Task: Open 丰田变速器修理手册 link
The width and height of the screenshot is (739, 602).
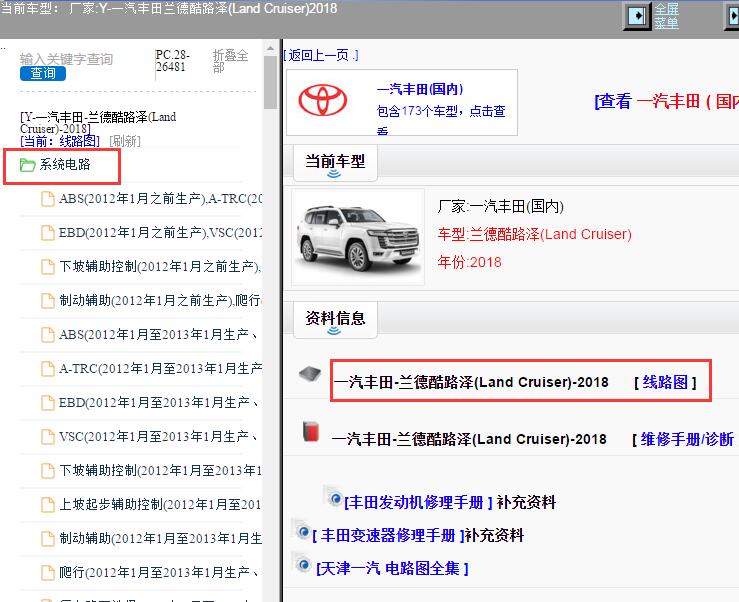Action: click(x=388, y=536)
